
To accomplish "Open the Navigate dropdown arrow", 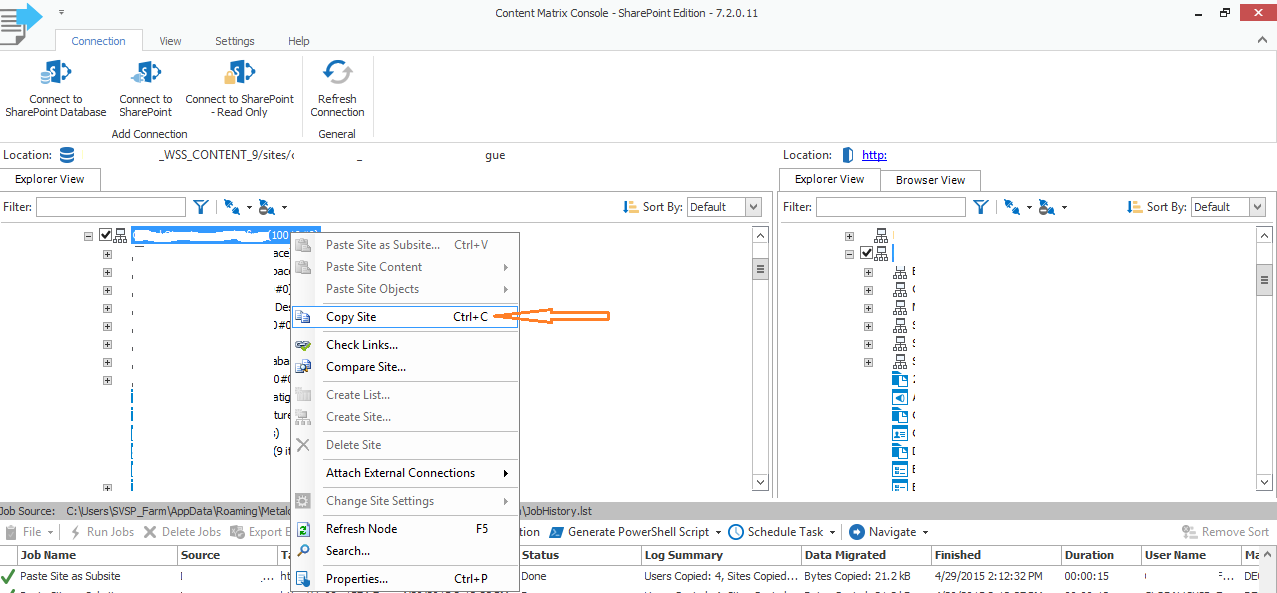I will (925, 533).
